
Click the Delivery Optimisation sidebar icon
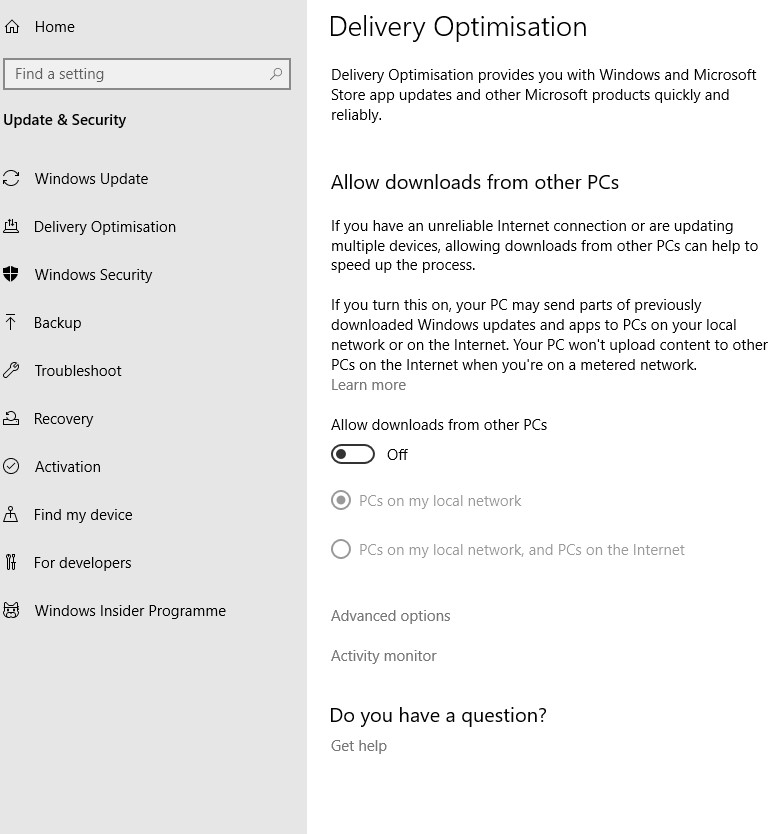(11, 227)
